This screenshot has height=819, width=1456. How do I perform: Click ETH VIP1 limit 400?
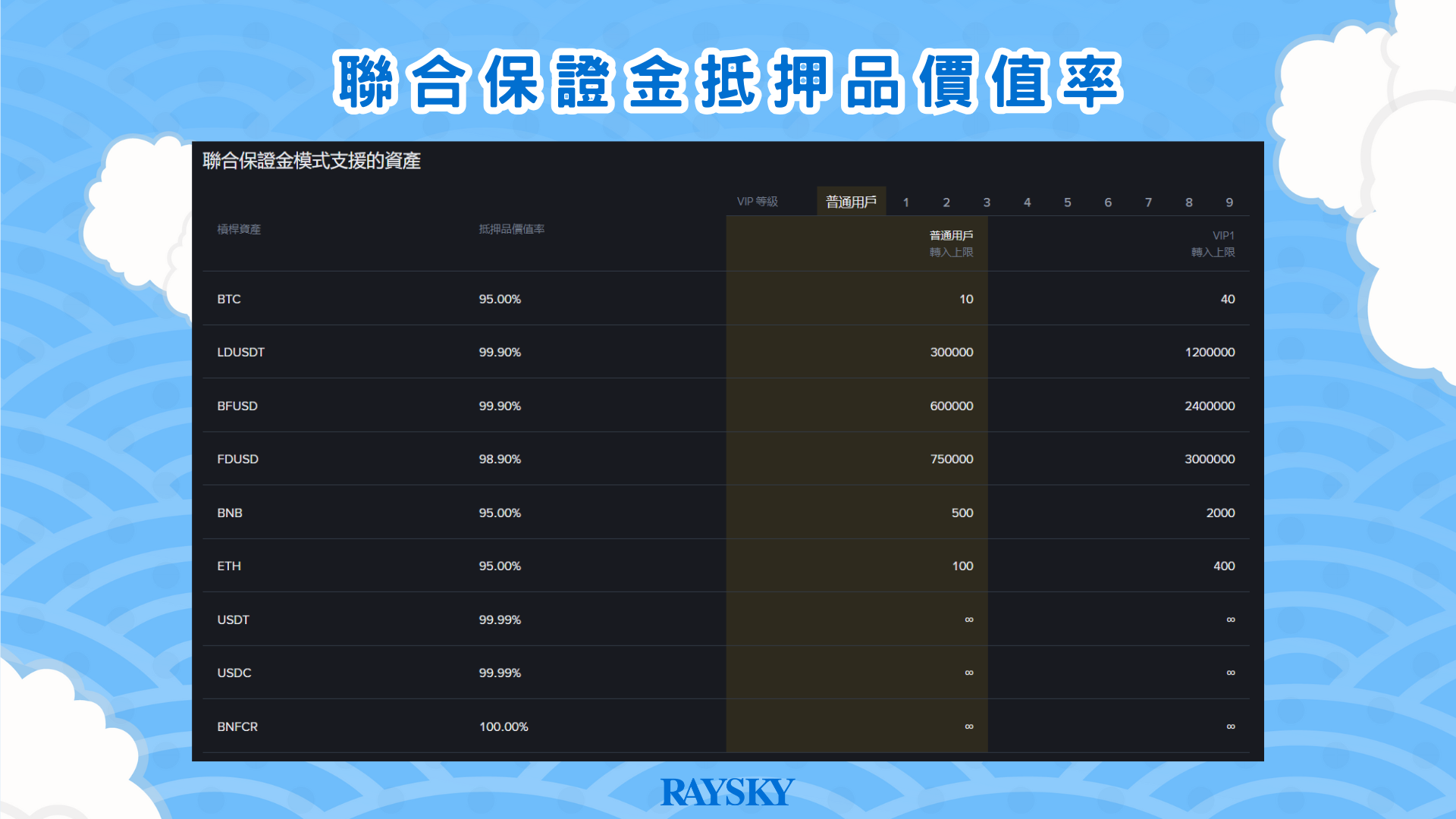(1225, 566)
